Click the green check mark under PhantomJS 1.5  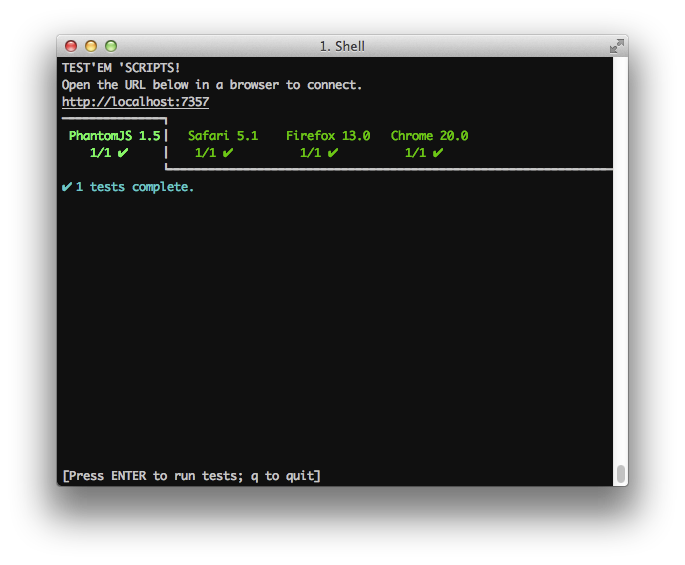[x=123, y=153]
